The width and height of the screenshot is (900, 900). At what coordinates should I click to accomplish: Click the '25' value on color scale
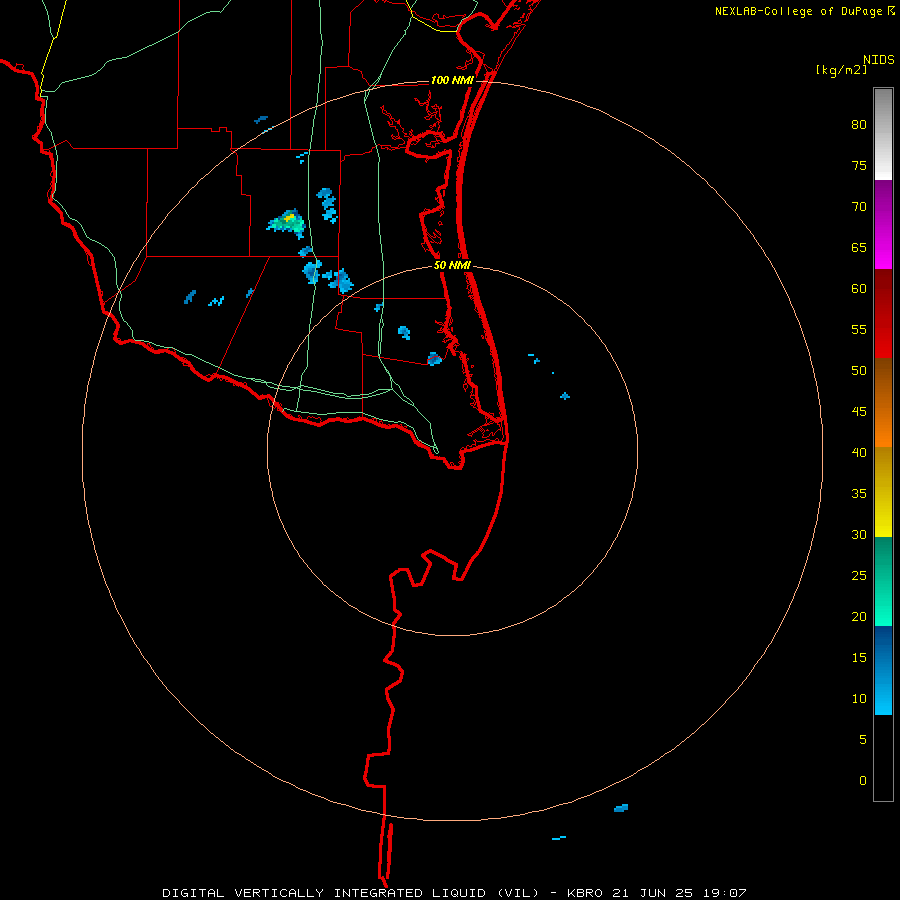click(859, 576)
